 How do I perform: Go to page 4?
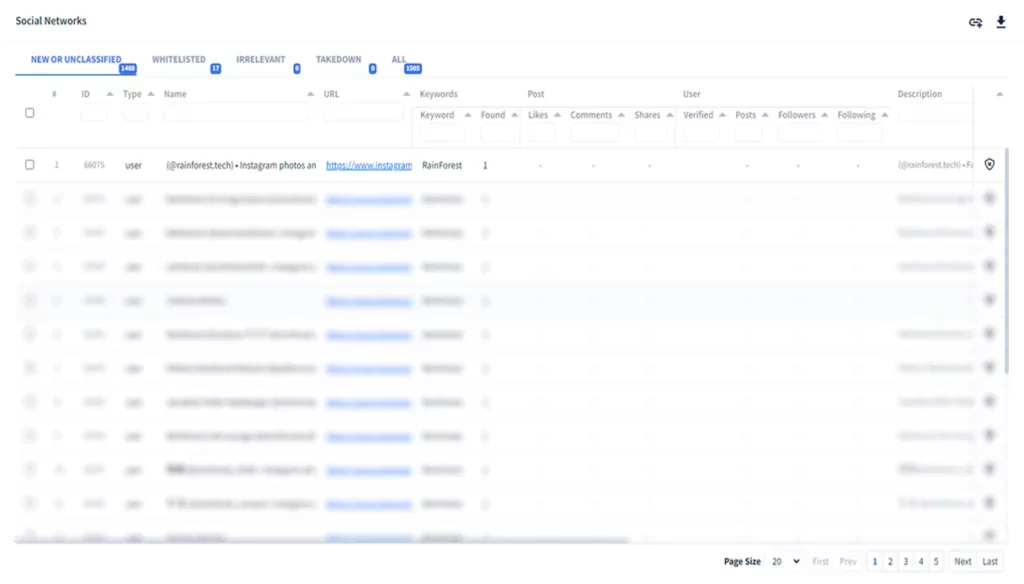pyautogui.click(x=921, y=561)
